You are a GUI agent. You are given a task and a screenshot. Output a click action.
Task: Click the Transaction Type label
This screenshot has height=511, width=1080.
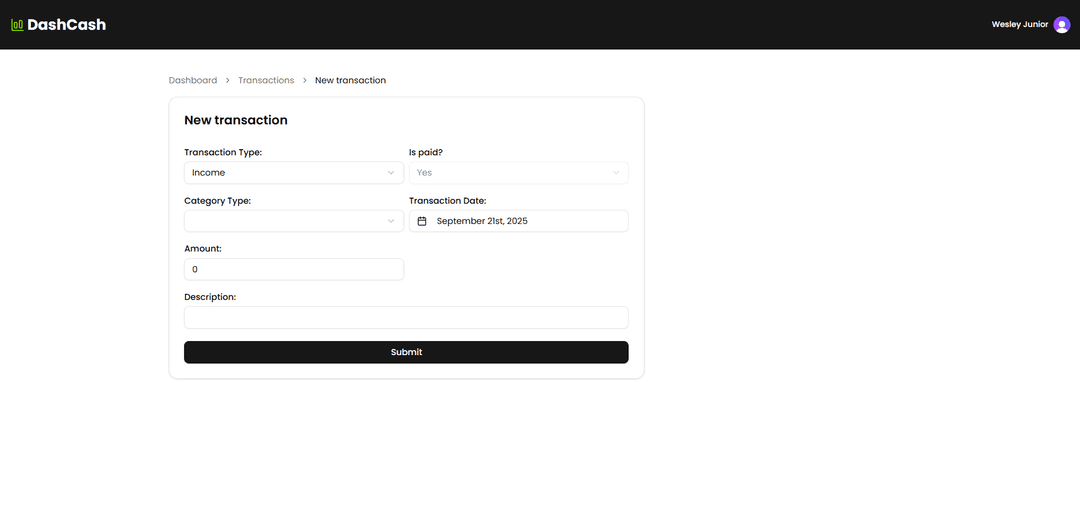(223, 153)
